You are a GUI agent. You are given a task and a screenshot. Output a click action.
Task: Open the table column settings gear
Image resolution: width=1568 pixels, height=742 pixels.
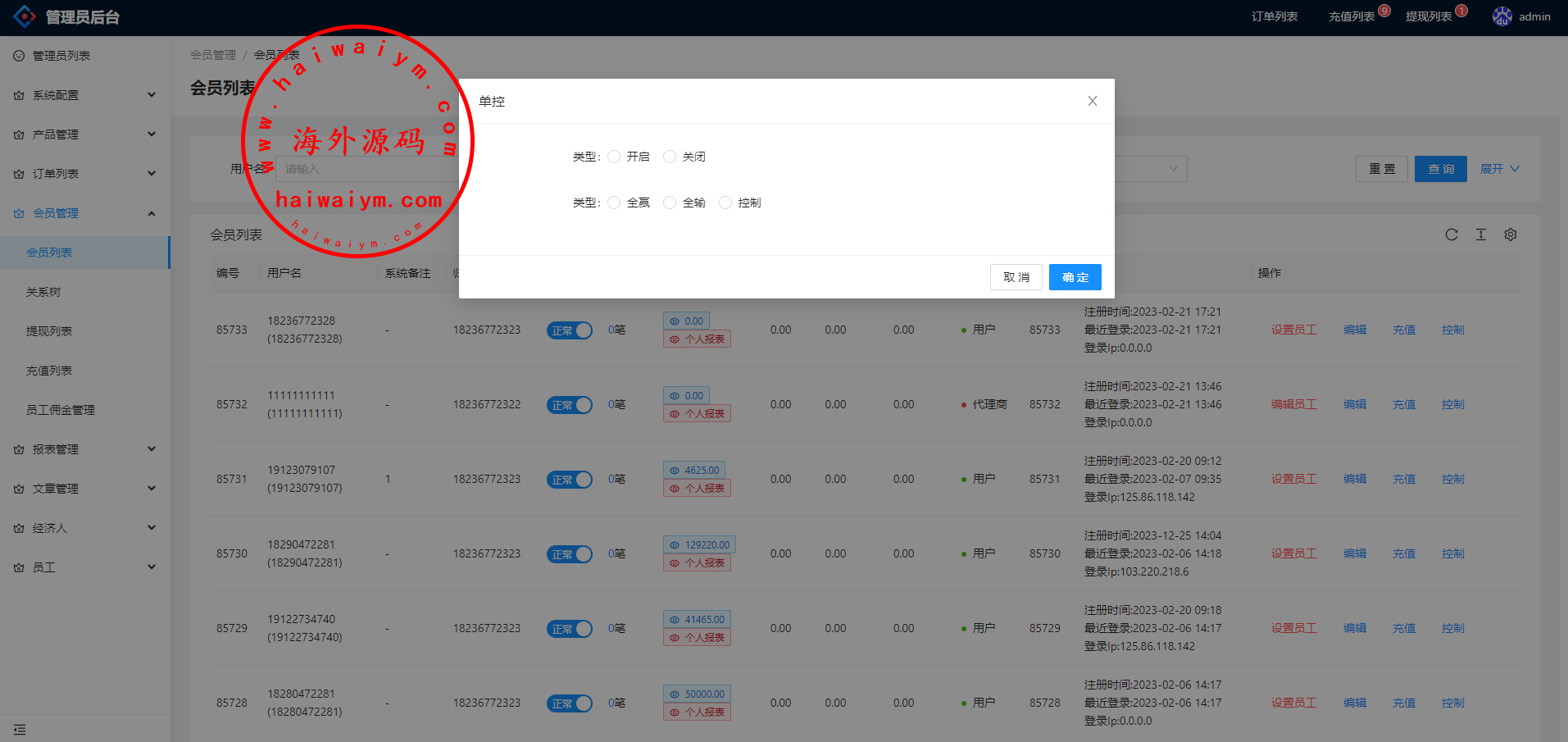(x=1511, y=234)
